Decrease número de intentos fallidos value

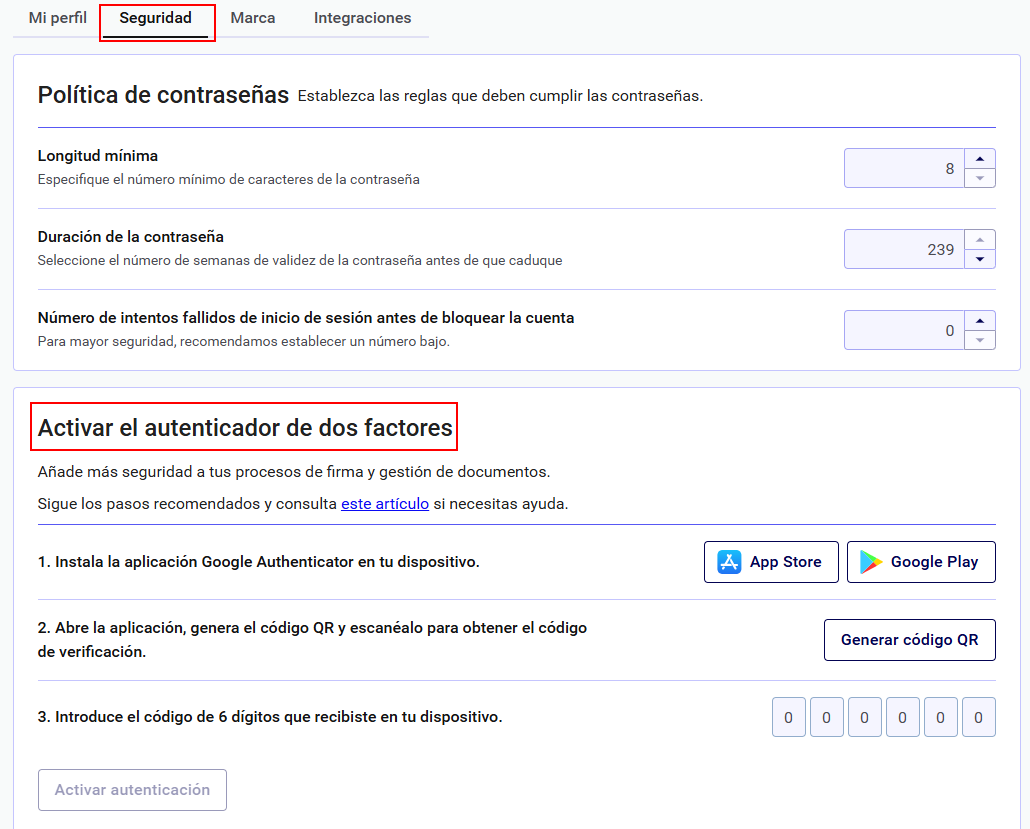980,339
